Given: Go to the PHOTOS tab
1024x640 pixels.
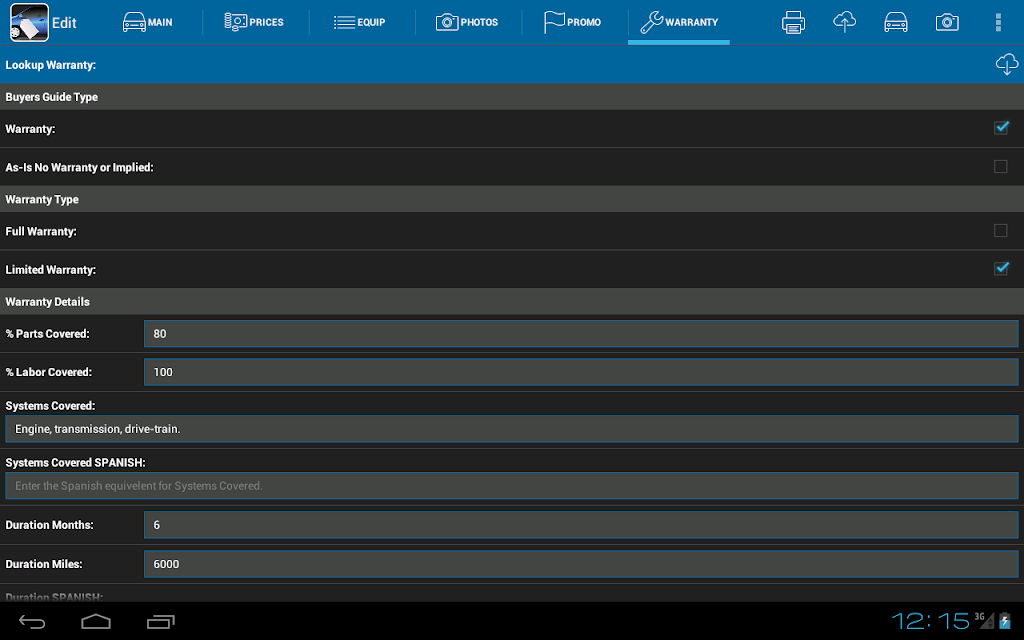Looking at the screenshot, I should click(x=466, y=22).
